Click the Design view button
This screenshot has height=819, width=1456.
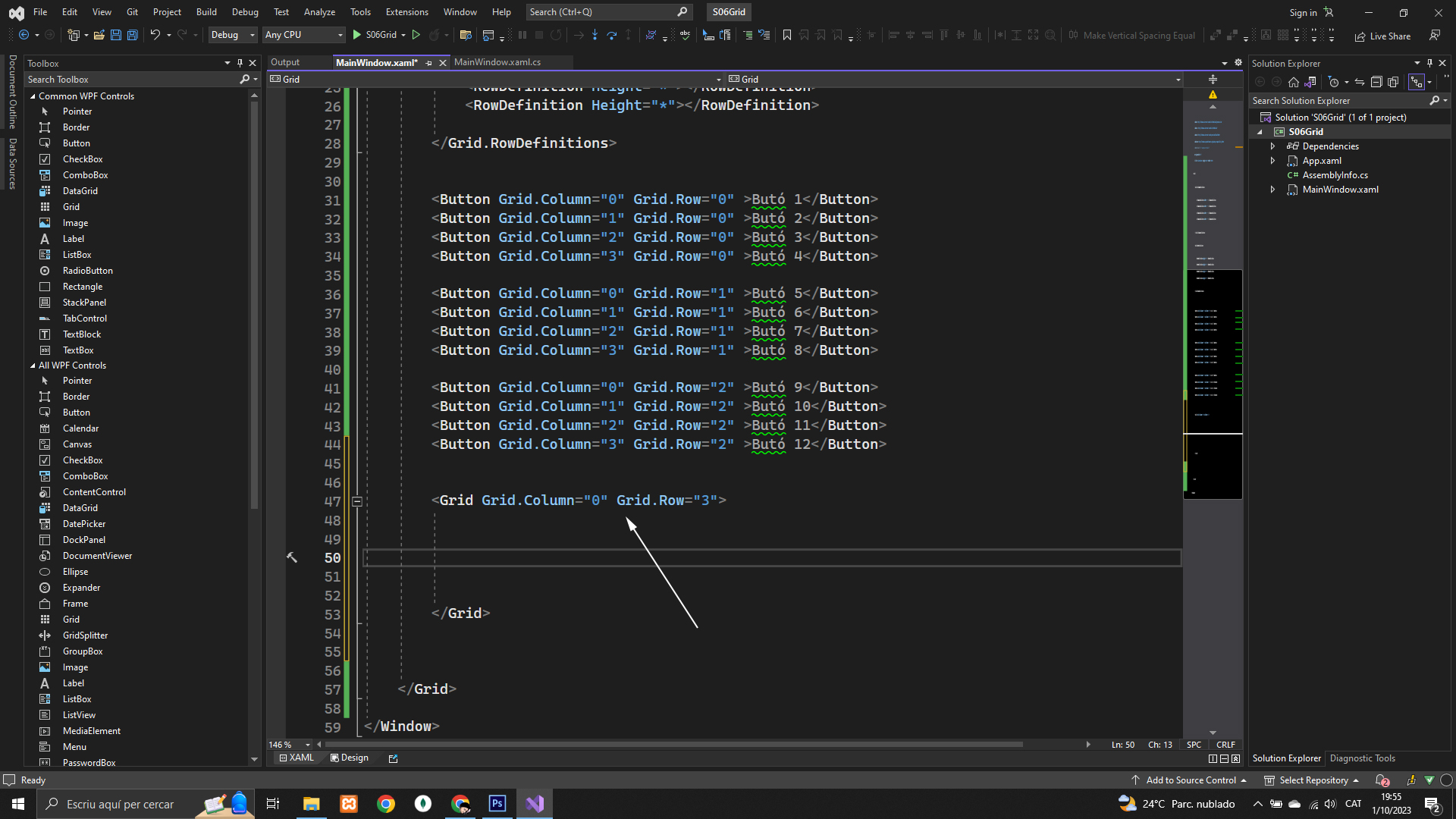tap(350, 758)
